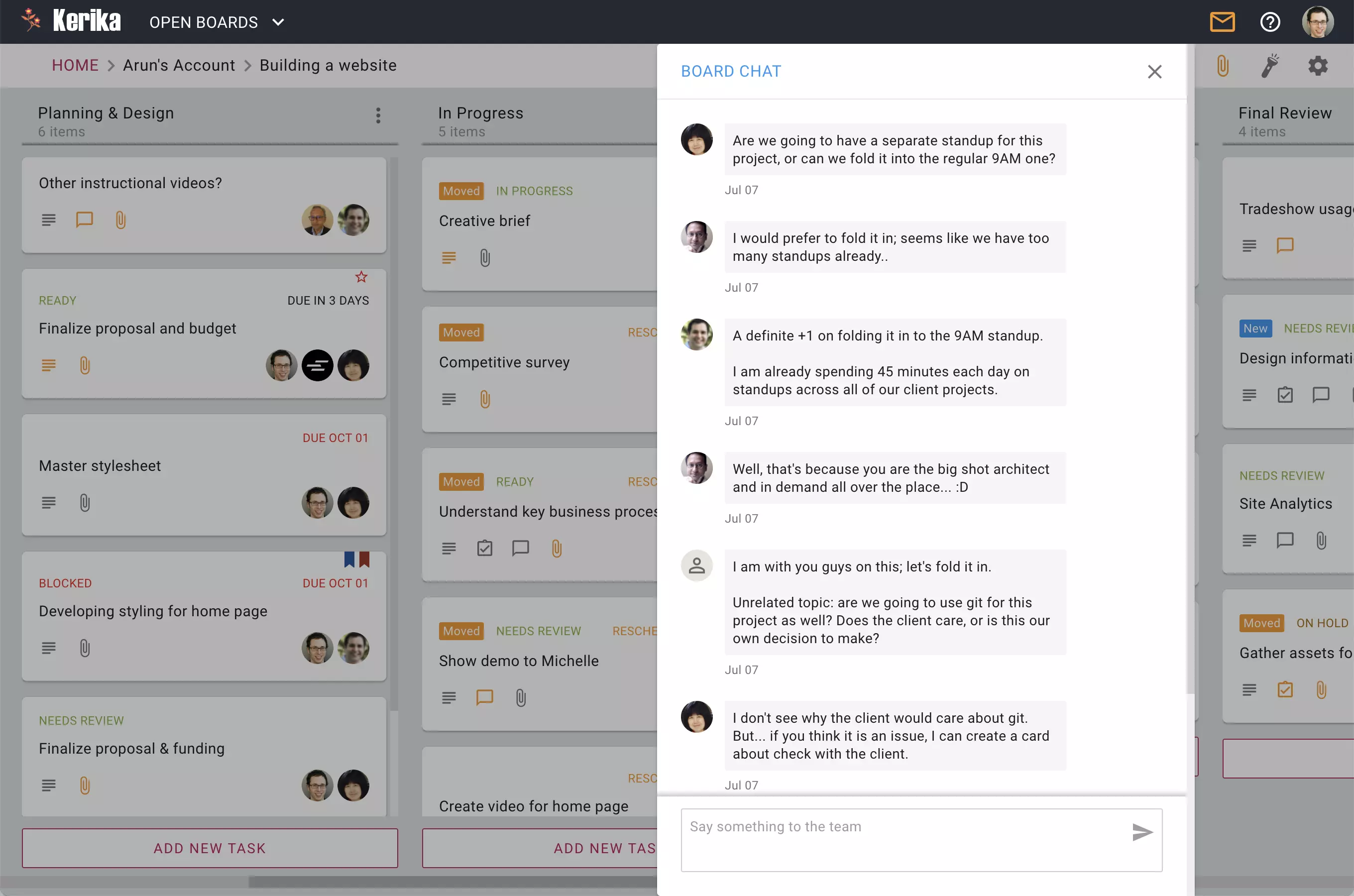Open In Progress column header
1354x896 pixels.
480,113
